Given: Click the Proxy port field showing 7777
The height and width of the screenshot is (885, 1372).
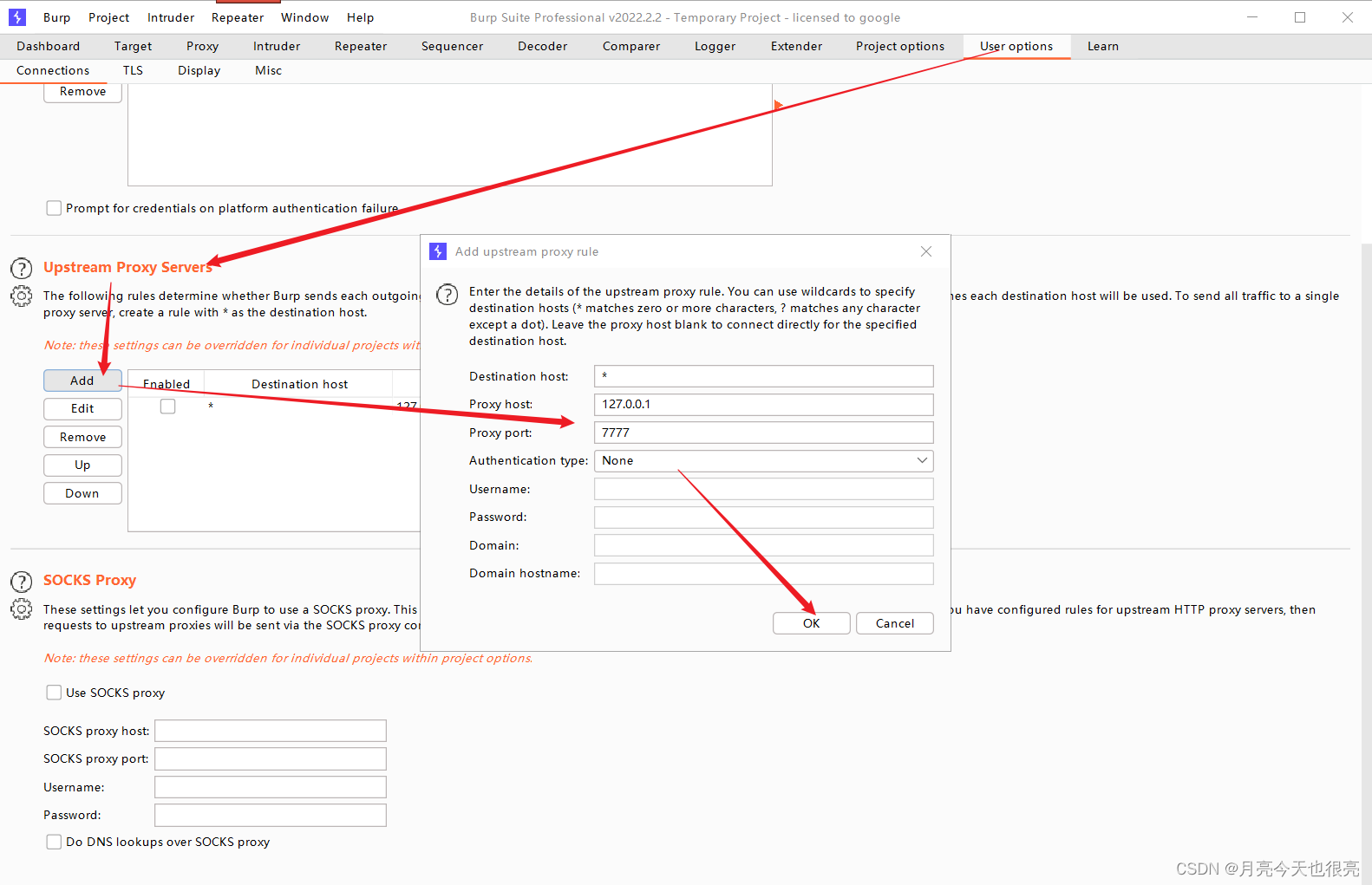Looking at the screenshot, I should 763,433.
